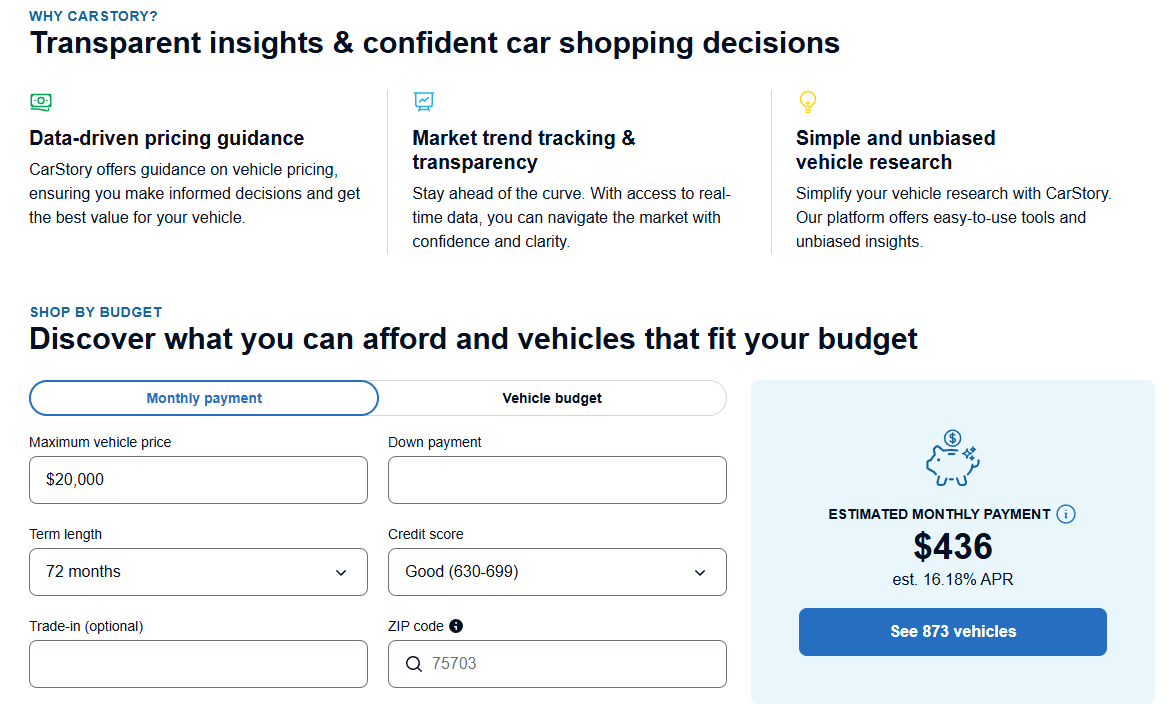Click the piggy bank savings icon
The width and height of the screenshot is (1169, 705).
[x=952, y=458]
